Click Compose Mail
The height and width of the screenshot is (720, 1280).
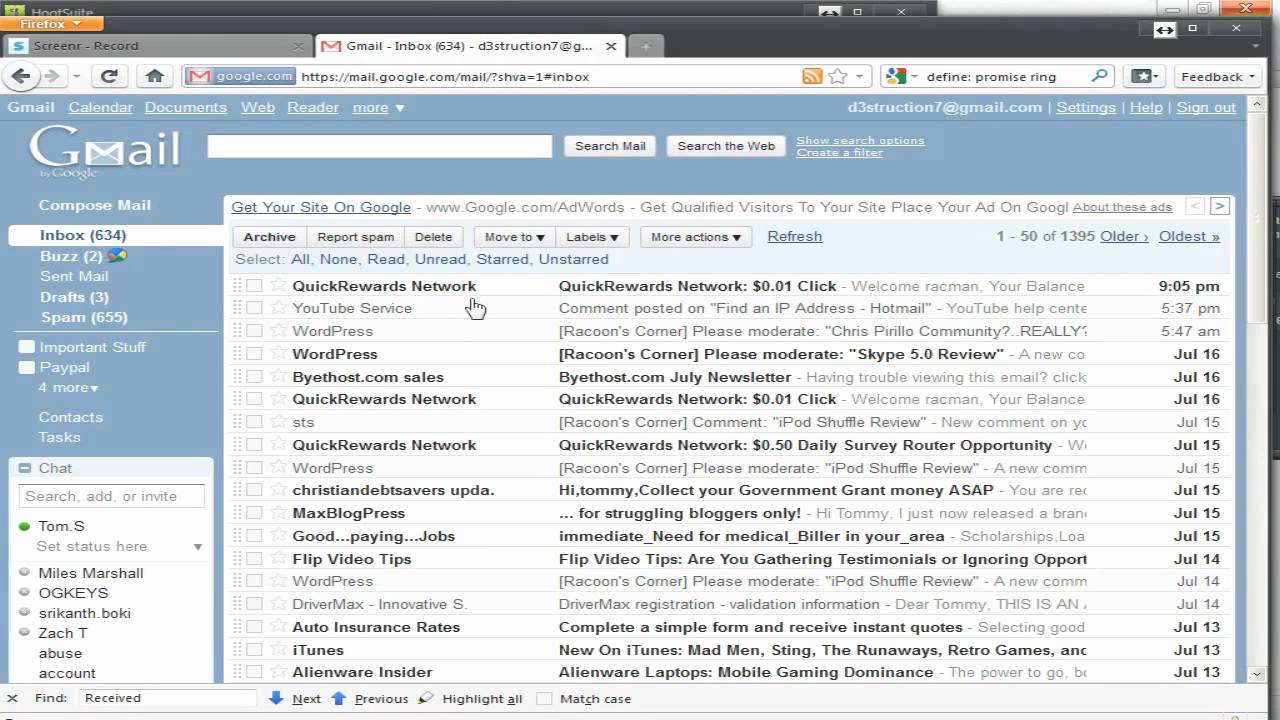pyautogui.click(x=95, y=205)
